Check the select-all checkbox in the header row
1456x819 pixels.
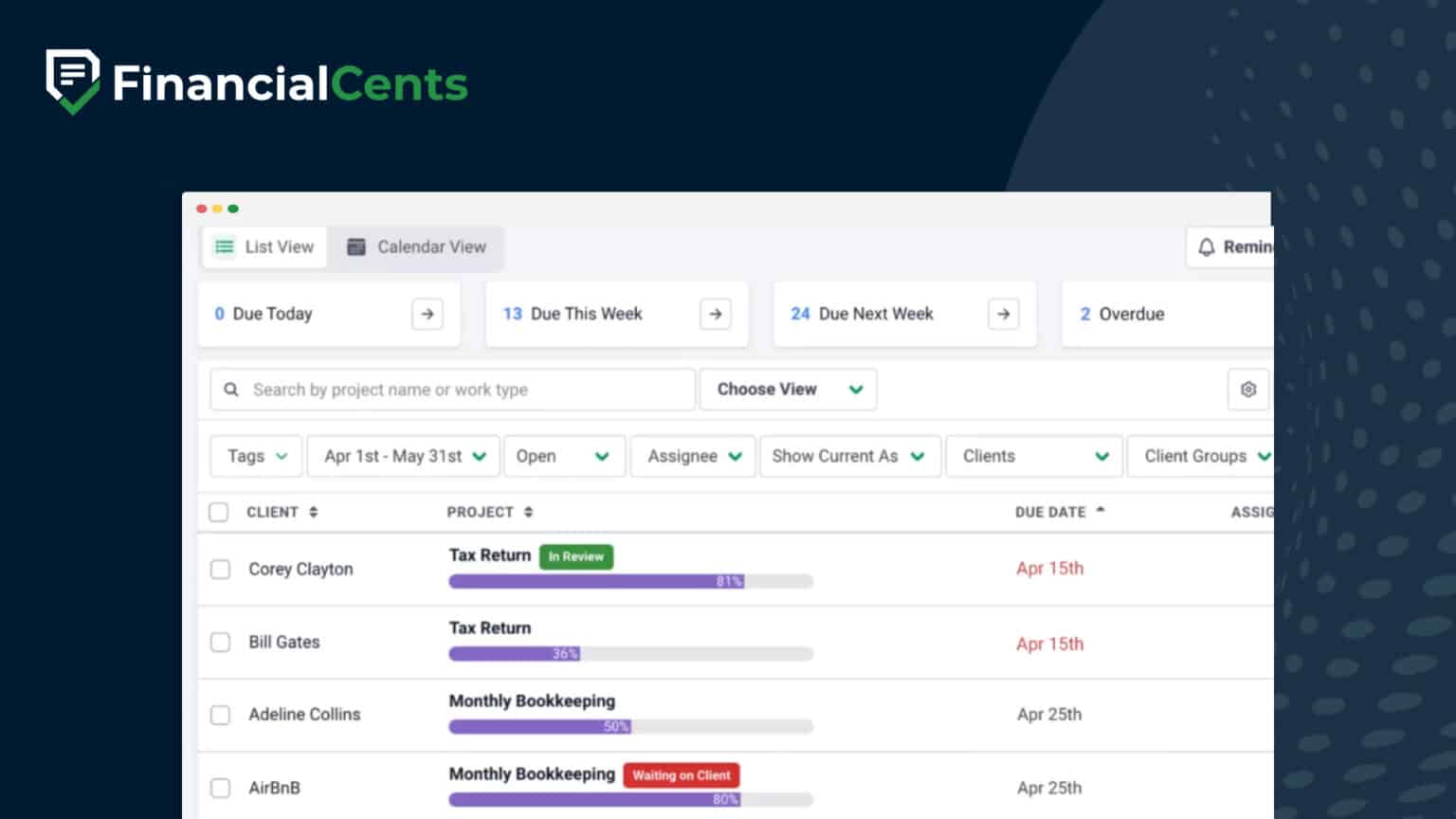219,511
